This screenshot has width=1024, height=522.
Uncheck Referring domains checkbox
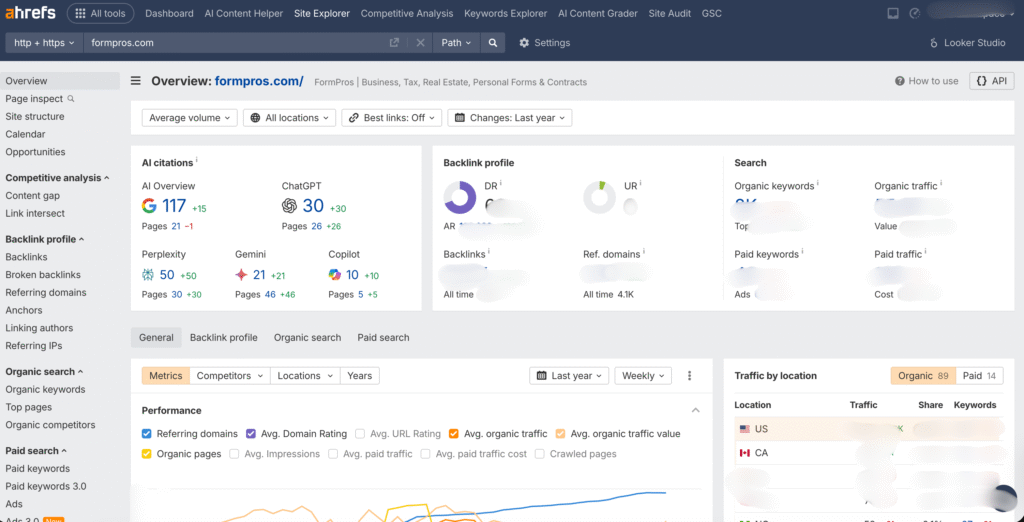click(147, 434)
